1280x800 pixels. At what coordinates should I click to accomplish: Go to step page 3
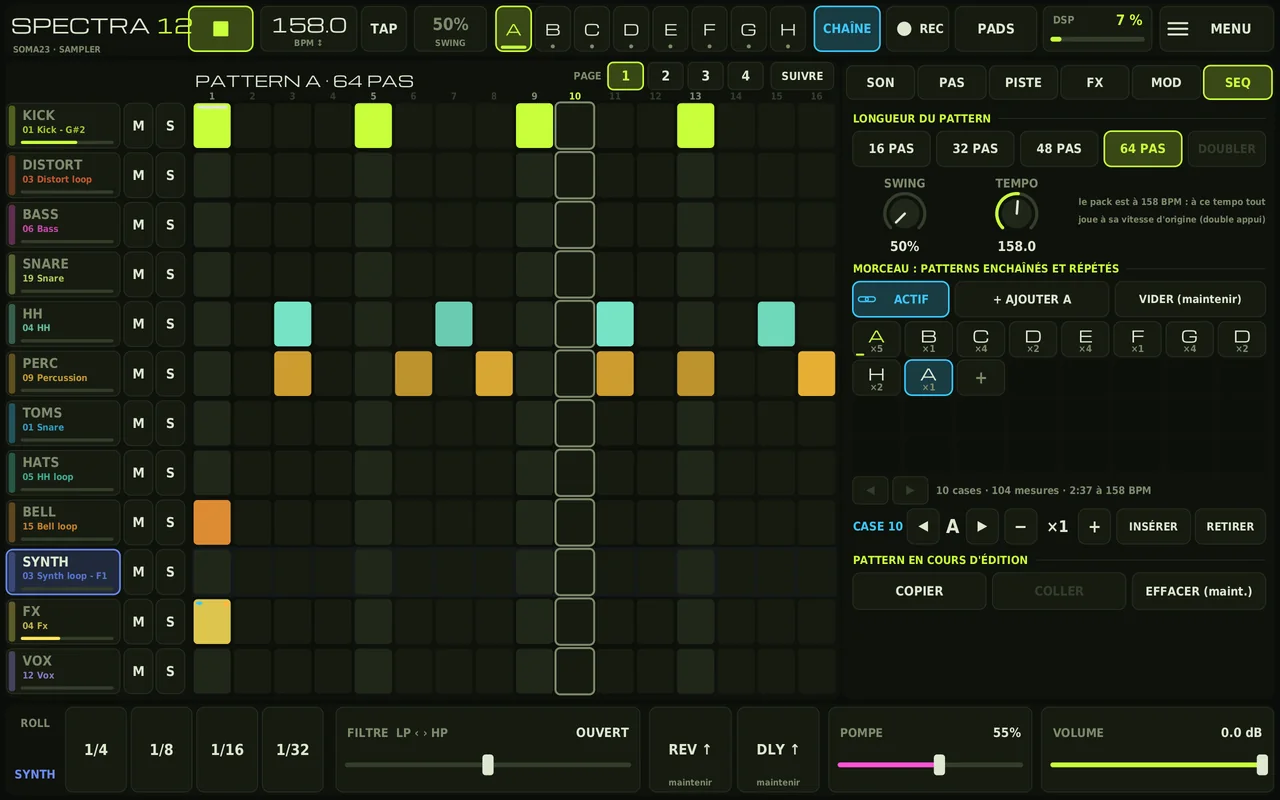pos(705,76)
